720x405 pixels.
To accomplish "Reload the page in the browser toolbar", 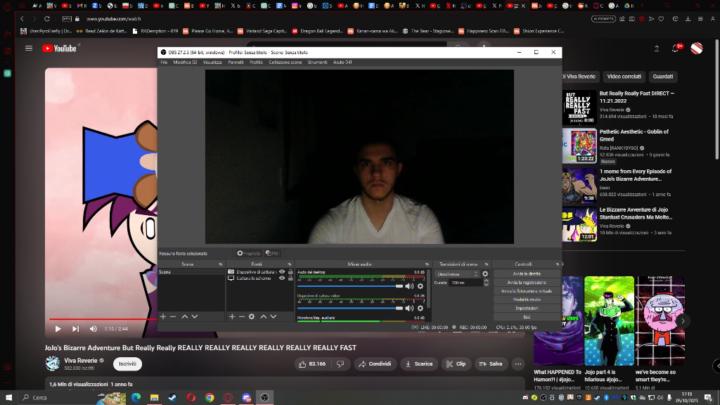I will click(x=47, y=19).
